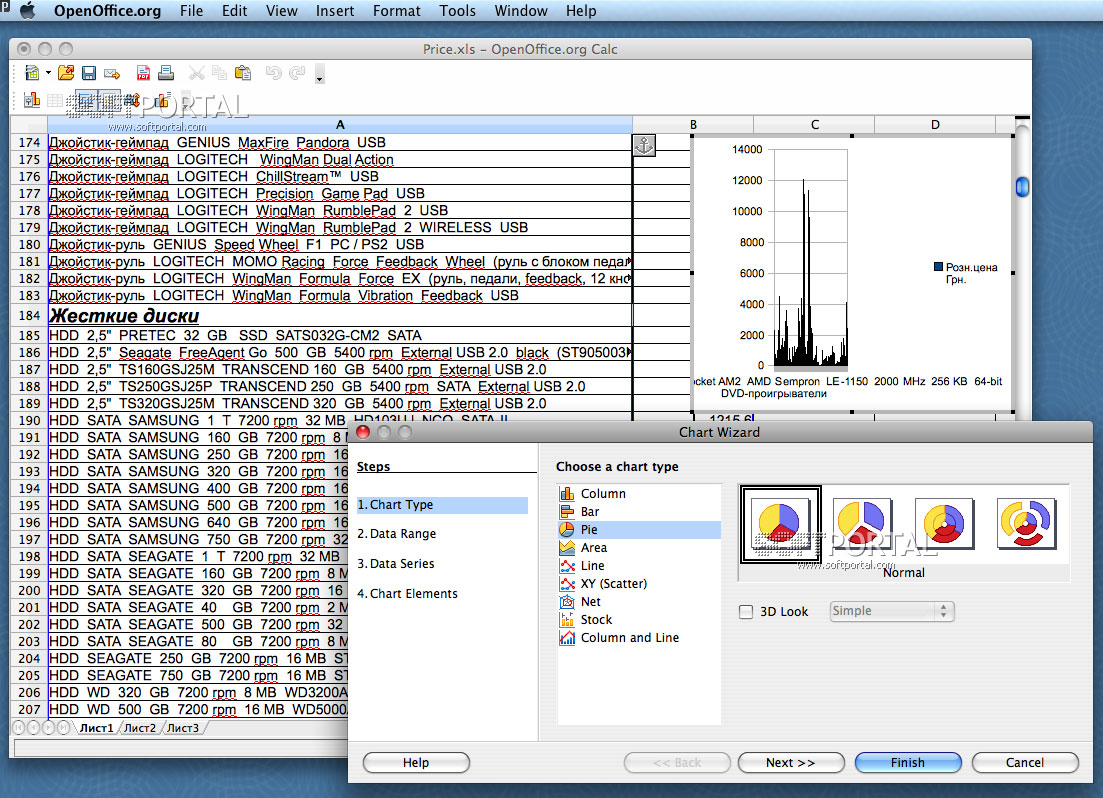Click the Save document toolbar icon
This screenshot has width=1103, height=798.
tap(89, 73)
